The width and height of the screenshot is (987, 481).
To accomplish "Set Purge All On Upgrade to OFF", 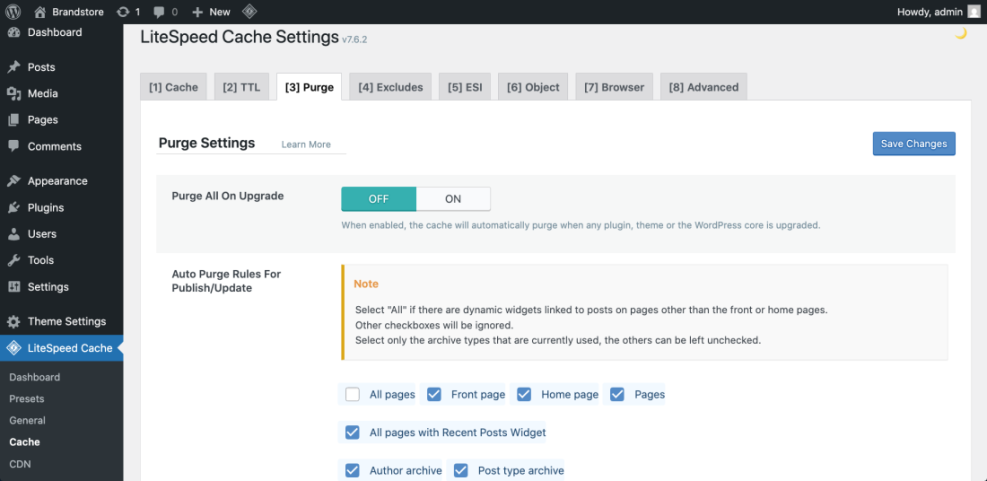I will tap(379, 199).
